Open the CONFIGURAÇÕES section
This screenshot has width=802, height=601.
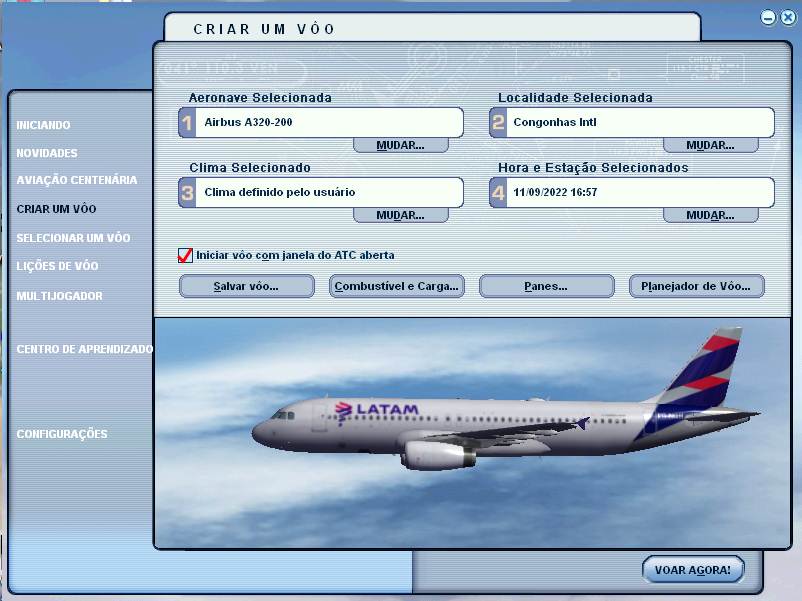[x=62, y=434]
